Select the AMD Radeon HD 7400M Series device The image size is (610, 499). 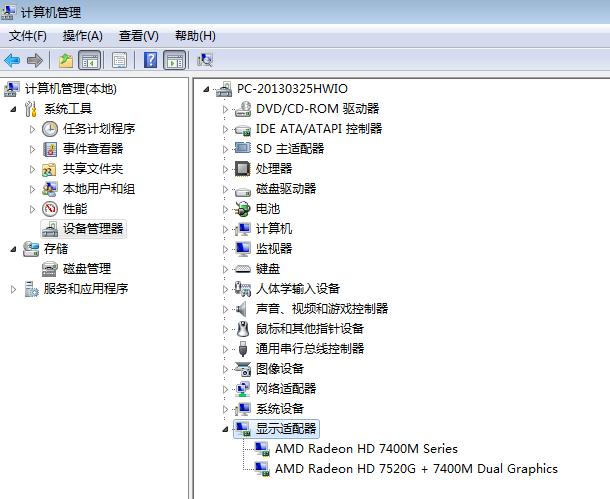(366, 448)
